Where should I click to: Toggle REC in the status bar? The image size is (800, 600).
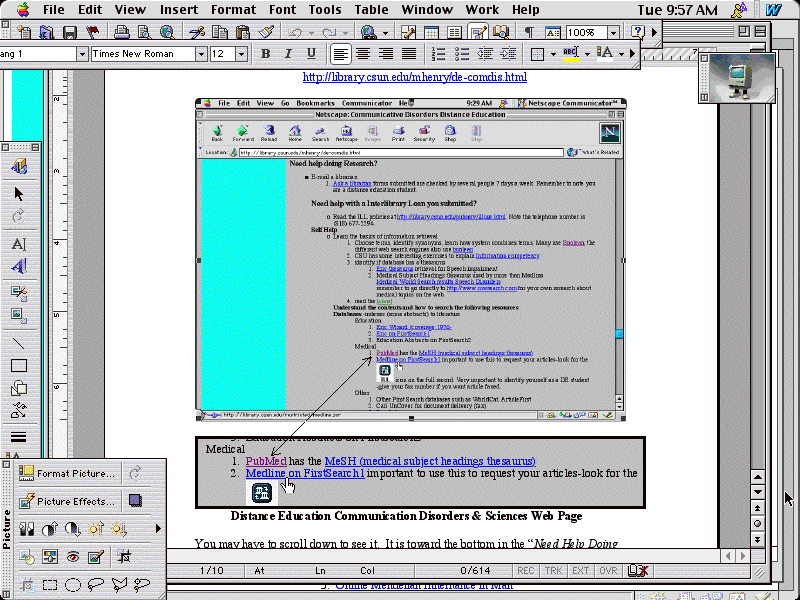pyautogui.click(x=526, y=571)
